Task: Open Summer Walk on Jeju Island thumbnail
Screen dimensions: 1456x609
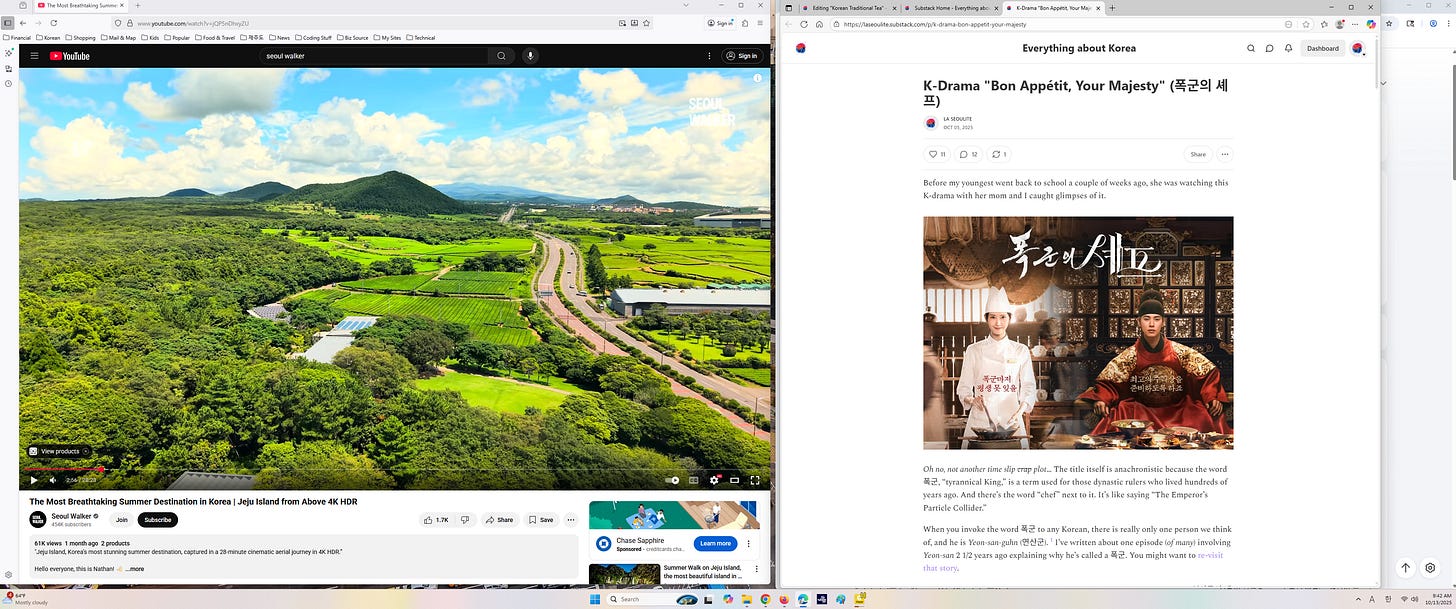Action: point(624,575)
